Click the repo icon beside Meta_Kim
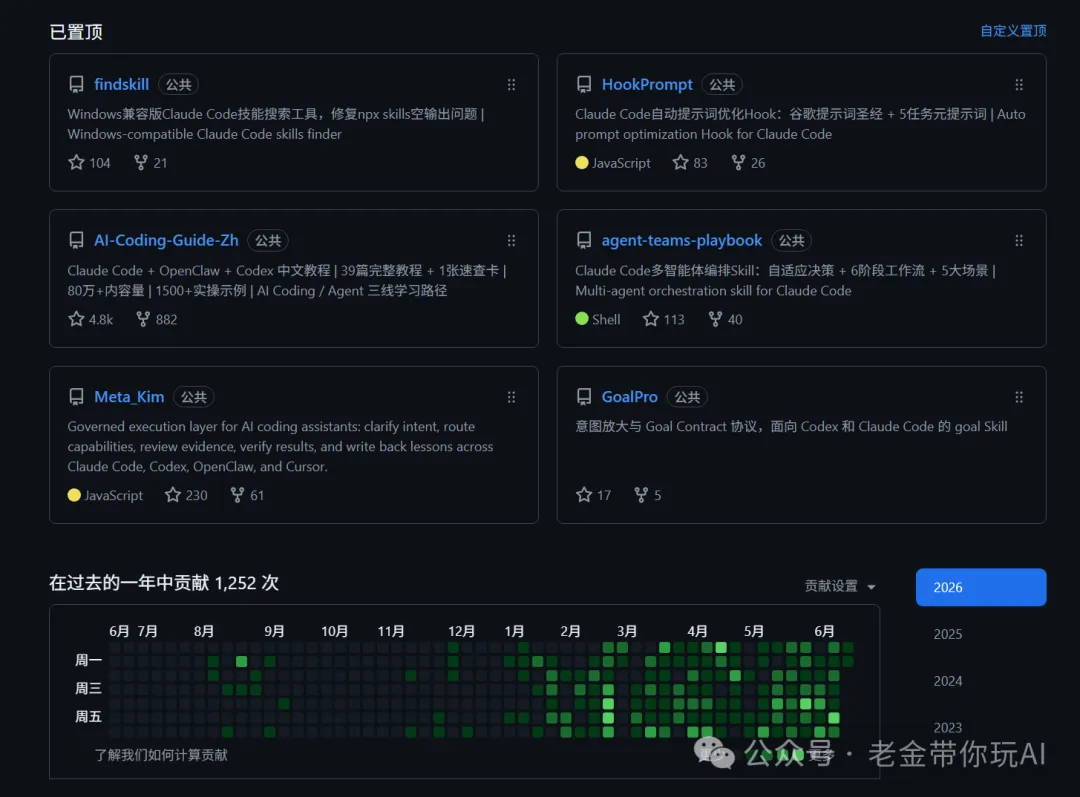Image resolution: width=1080 pixels, height=797 pixels. [x=76, y=397]
